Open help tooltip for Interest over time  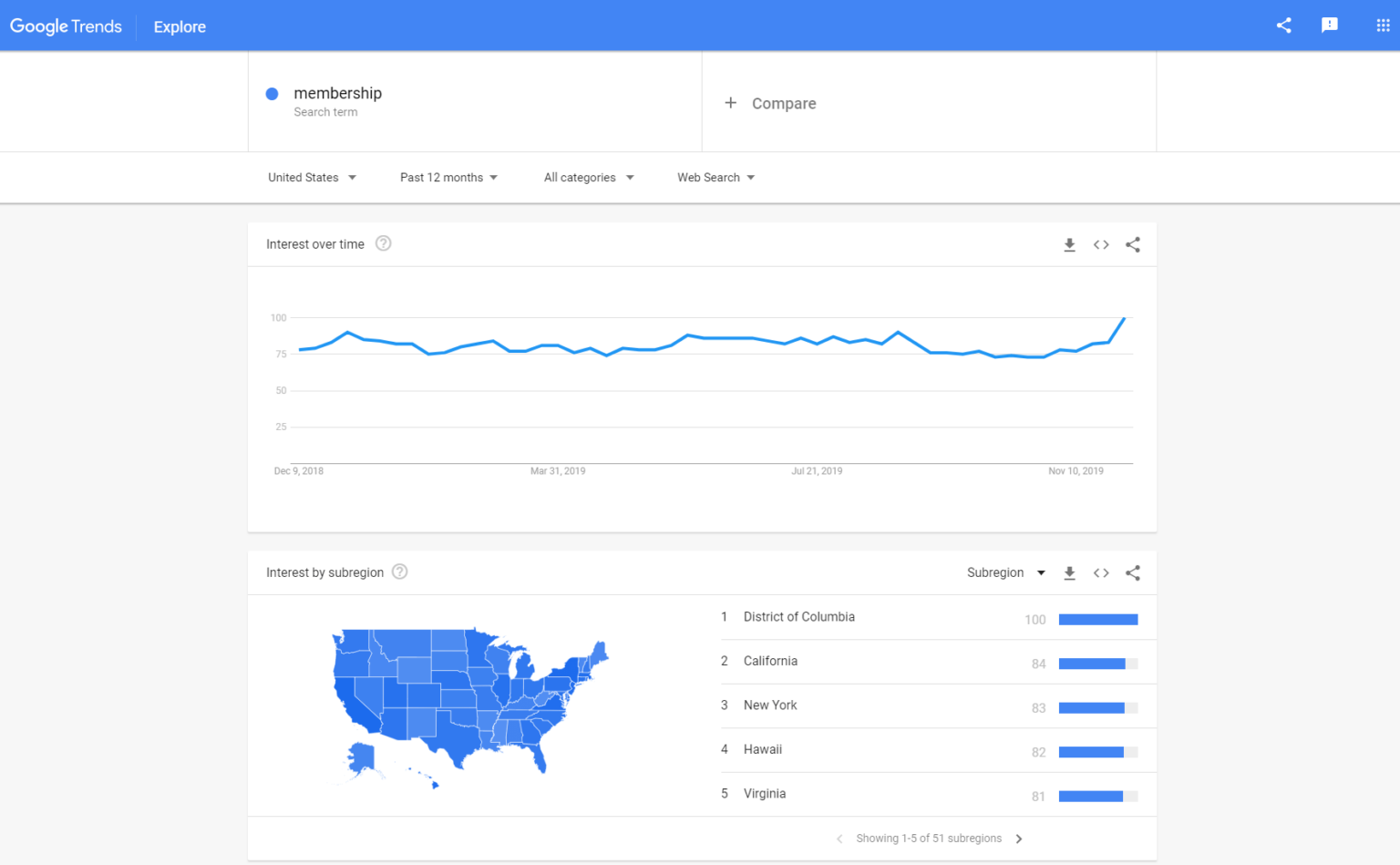(383, 243)
